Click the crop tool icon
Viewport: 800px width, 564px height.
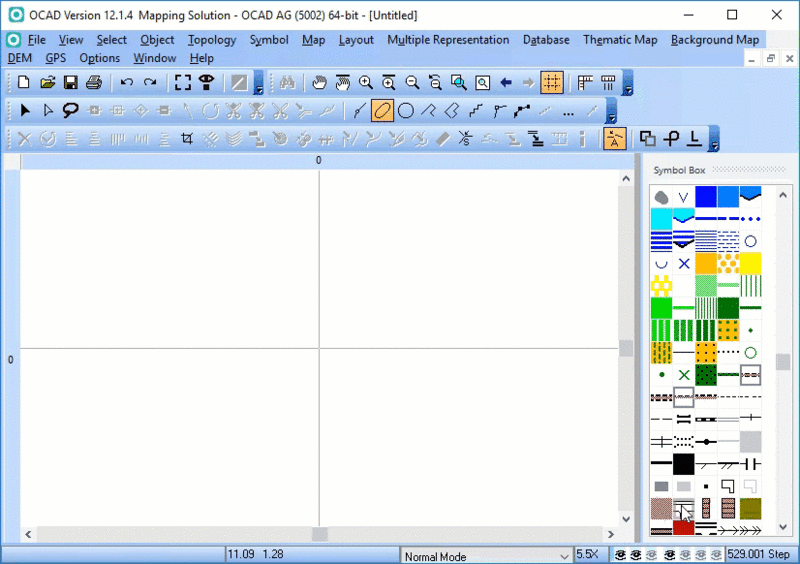(187, 138)
